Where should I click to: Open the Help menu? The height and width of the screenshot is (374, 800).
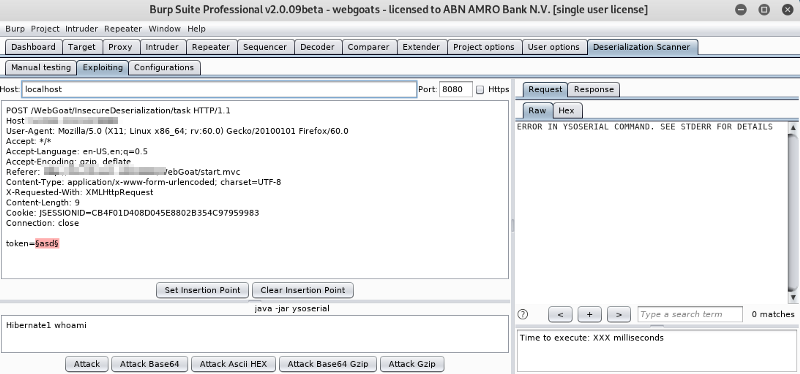[196, 29]
